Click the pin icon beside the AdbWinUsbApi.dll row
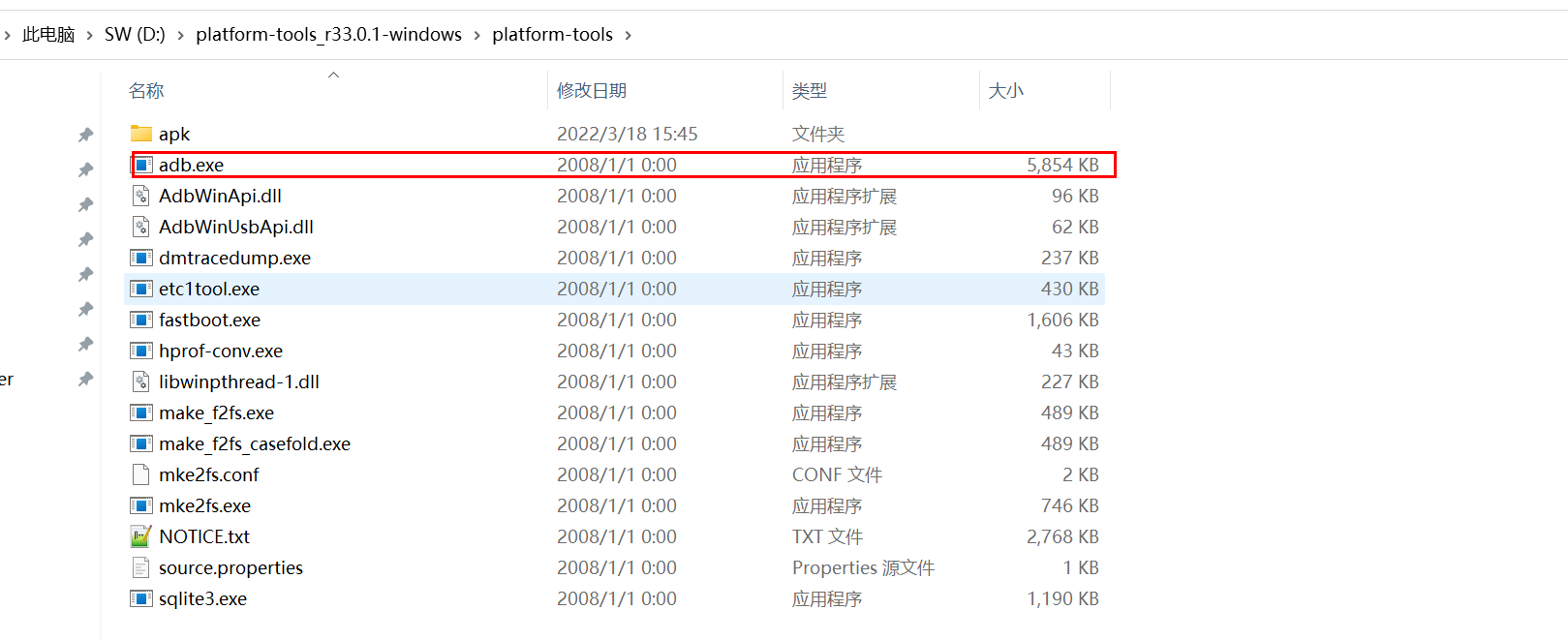The image size is (1568, 641). pyautogui.click(x=85, y=239)
